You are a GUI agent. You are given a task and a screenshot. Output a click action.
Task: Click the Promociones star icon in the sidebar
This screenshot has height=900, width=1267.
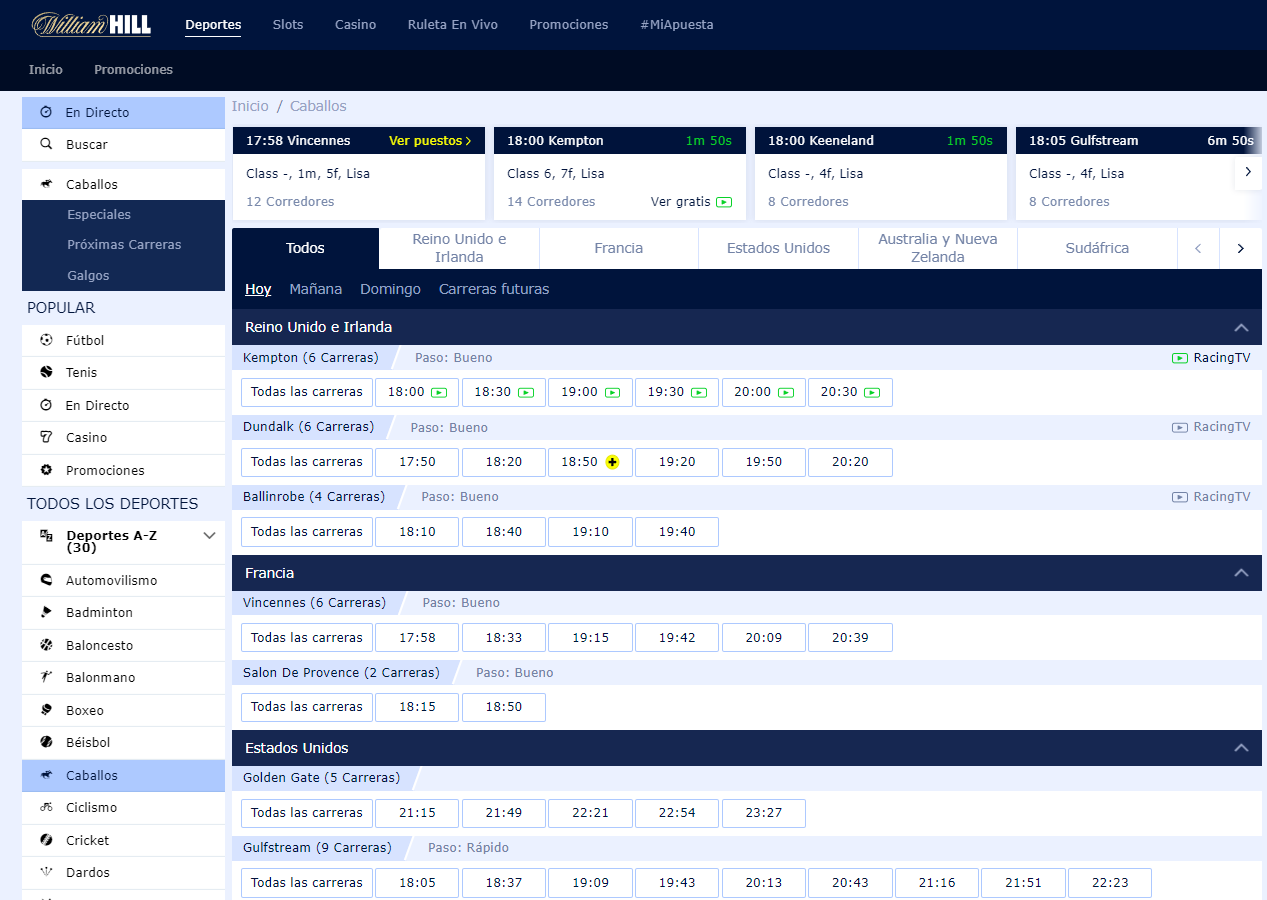[46, 470]
